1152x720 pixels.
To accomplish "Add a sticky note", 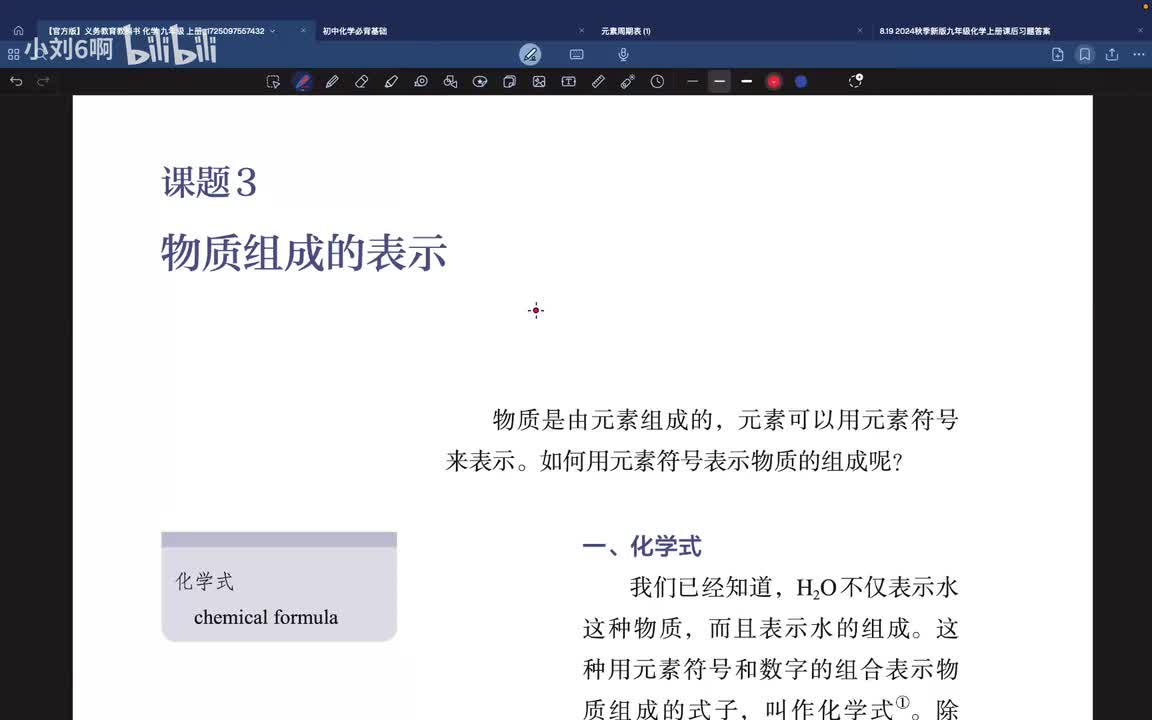I will tap(509, 82).
